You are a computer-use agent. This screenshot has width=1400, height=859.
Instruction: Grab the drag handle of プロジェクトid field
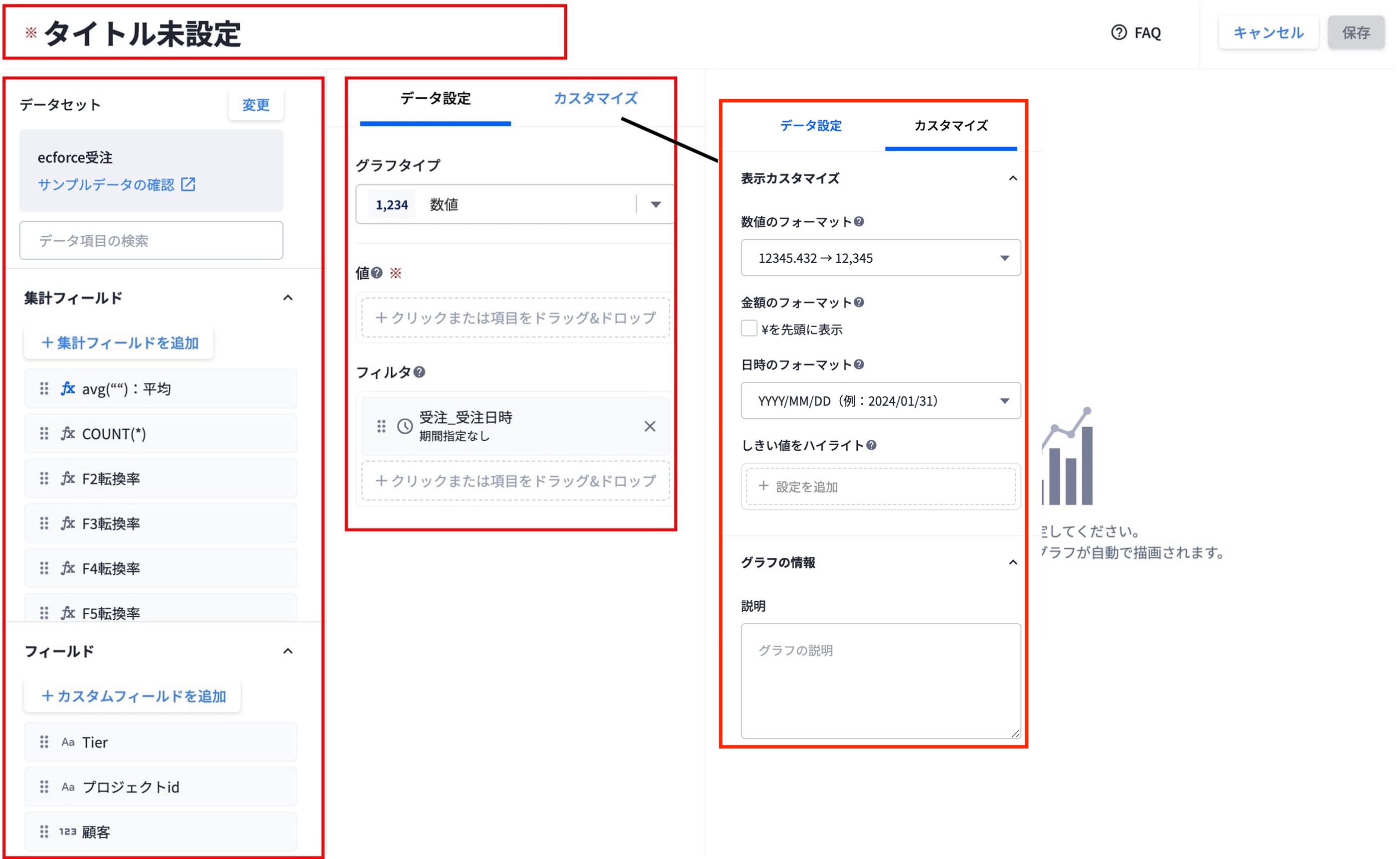[44, 787]
